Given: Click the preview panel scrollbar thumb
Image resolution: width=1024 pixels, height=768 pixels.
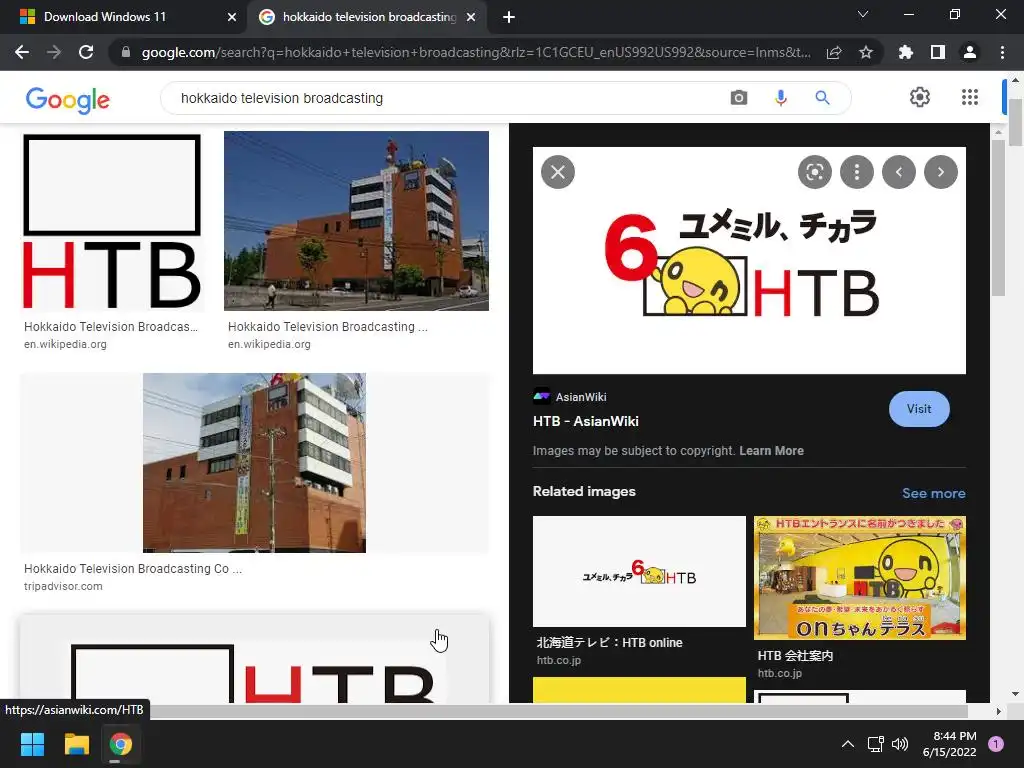Looking at the screenshot, I should coord(998,218).
